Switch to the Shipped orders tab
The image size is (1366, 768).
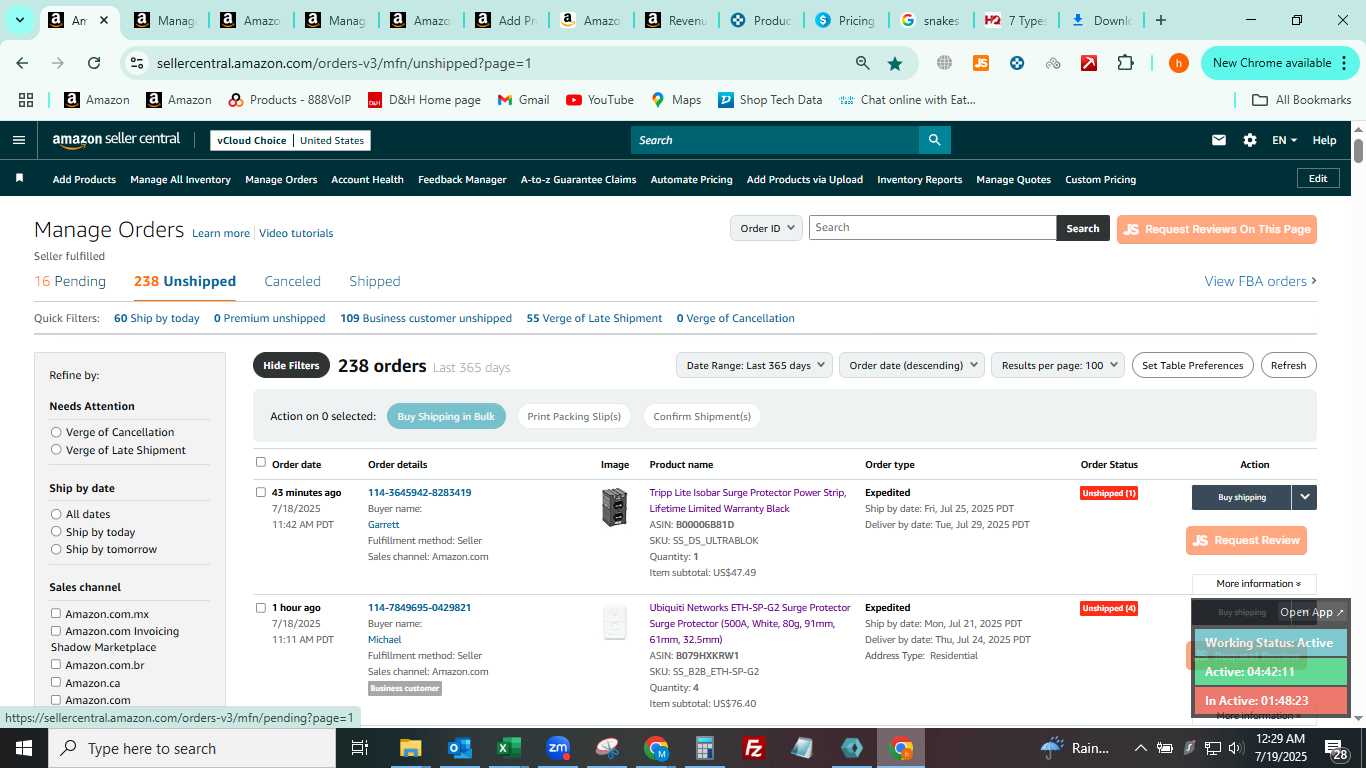point(375,281)
